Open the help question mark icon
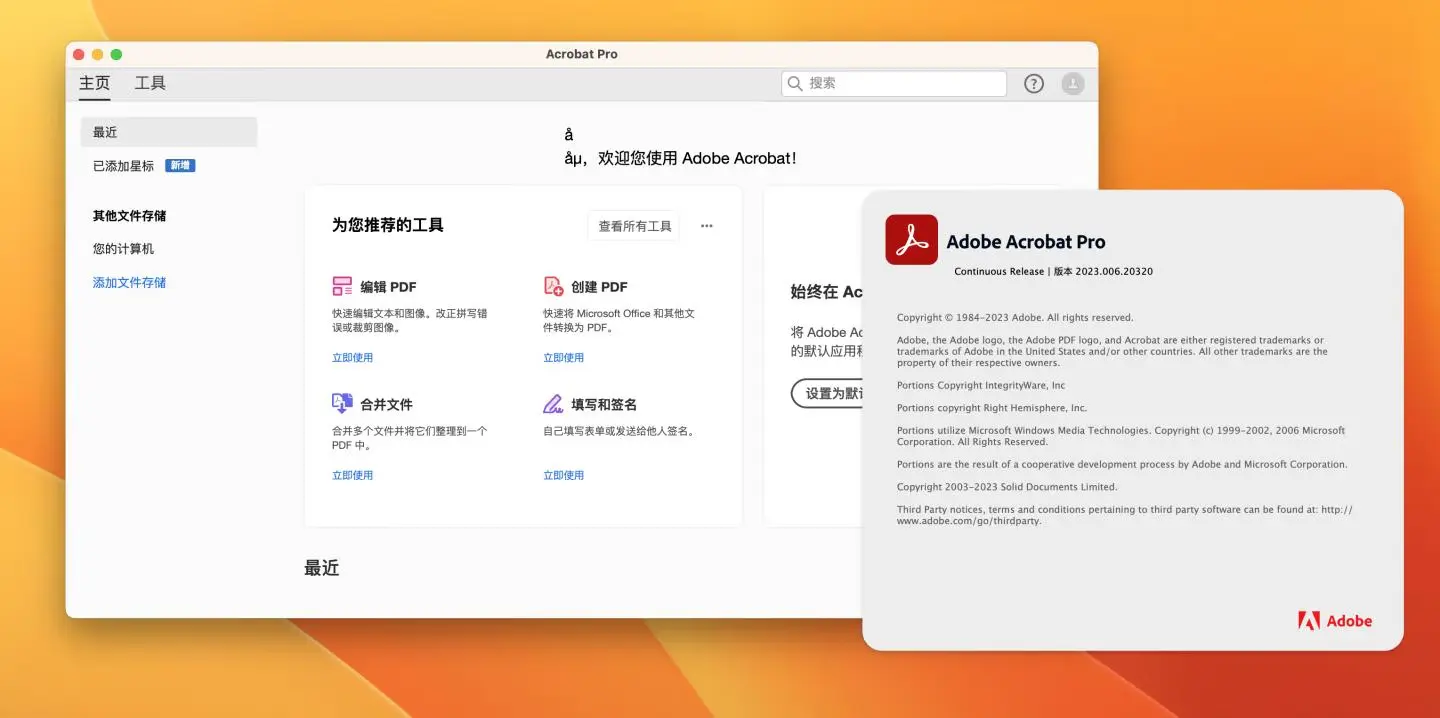 1034,84
